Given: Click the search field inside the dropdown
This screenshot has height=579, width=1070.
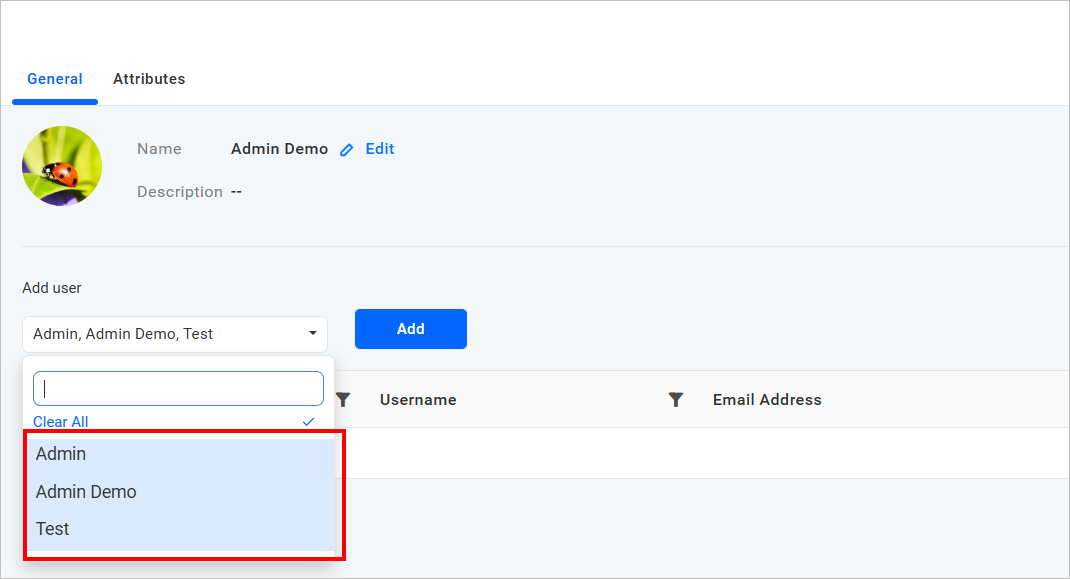Looking at the screenshot, I should coord(178,388).
